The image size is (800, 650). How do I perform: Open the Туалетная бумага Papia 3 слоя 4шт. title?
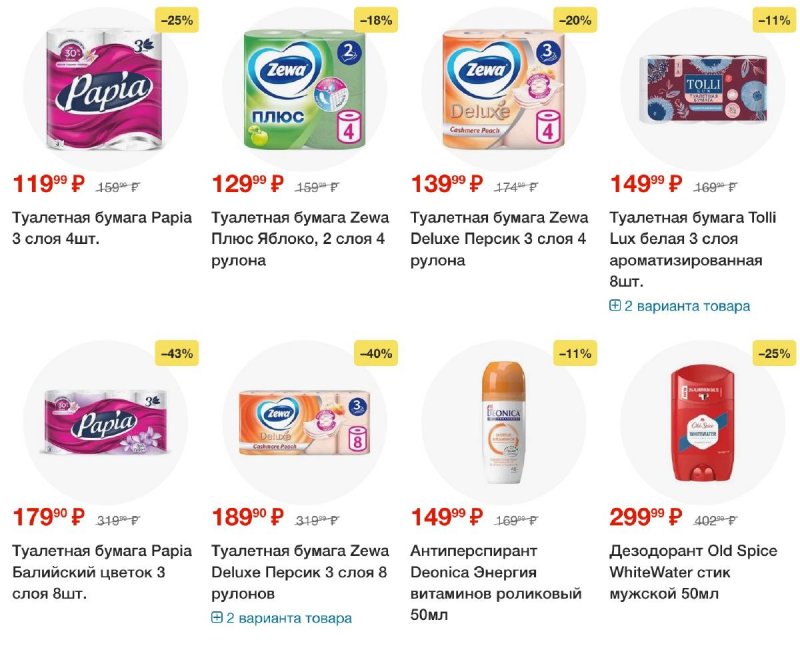[102, 228]
